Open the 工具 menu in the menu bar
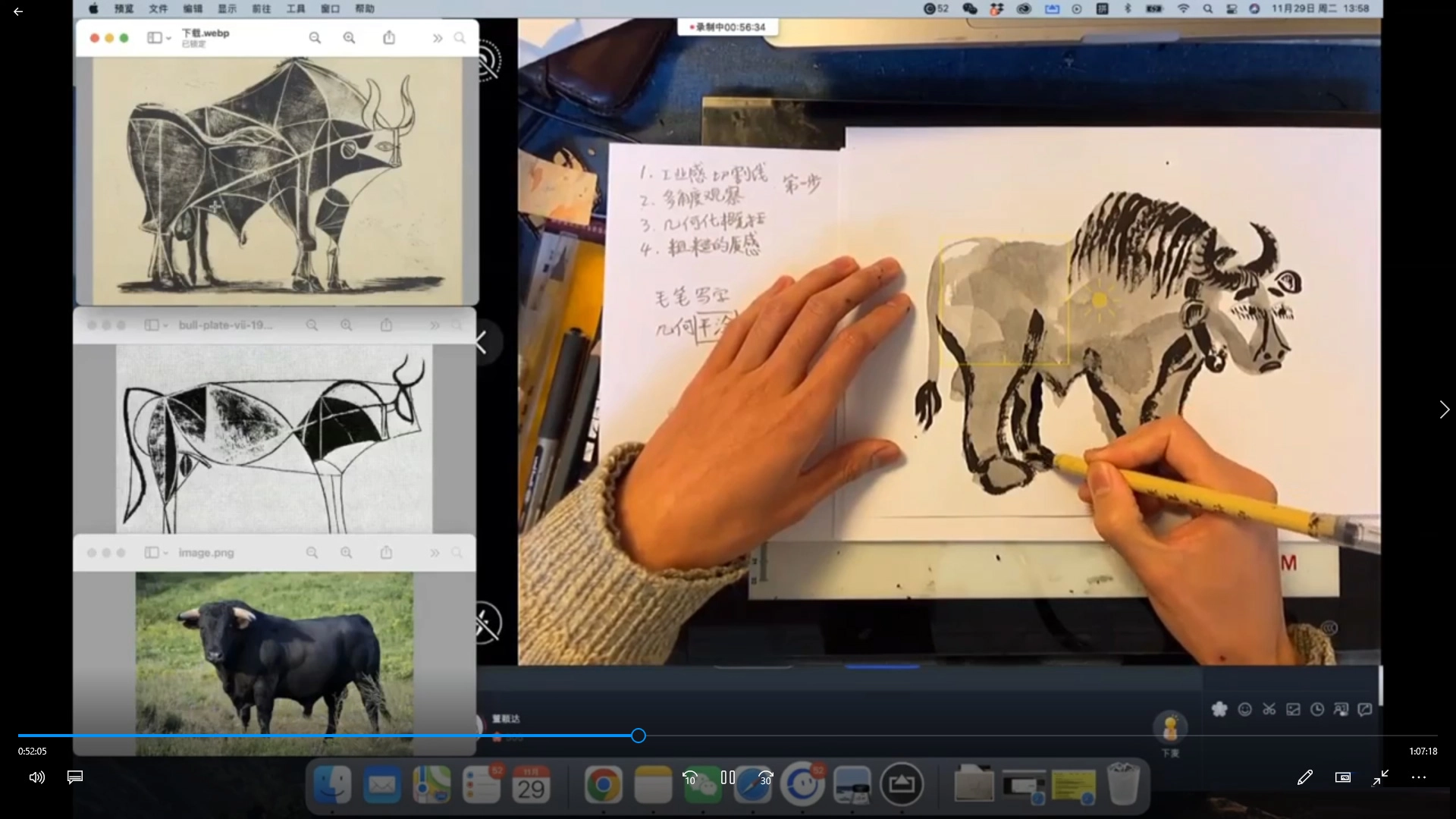1456x819 pixels. coord(296,8)
